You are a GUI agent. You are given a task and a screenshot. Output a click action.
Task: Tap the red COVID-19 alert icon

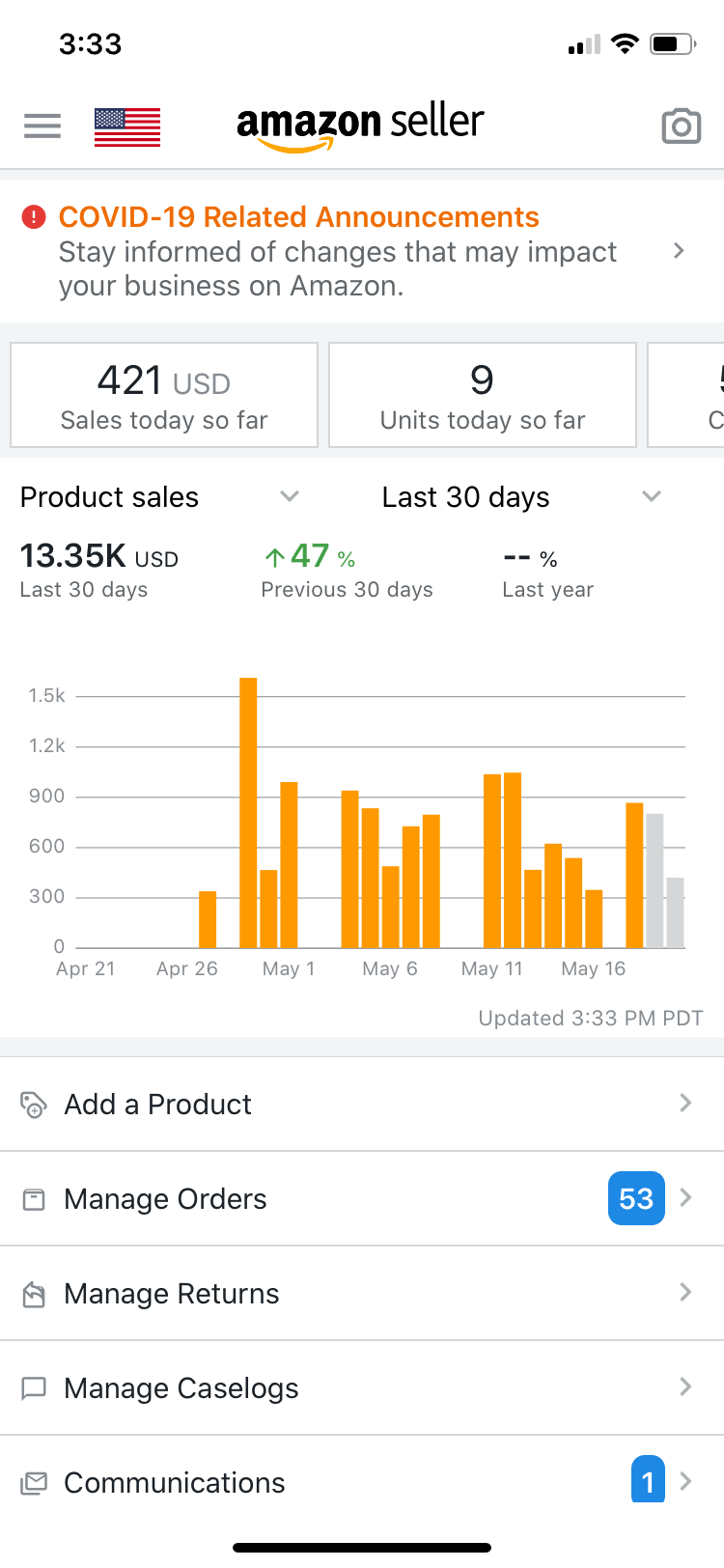pos(34,217)
